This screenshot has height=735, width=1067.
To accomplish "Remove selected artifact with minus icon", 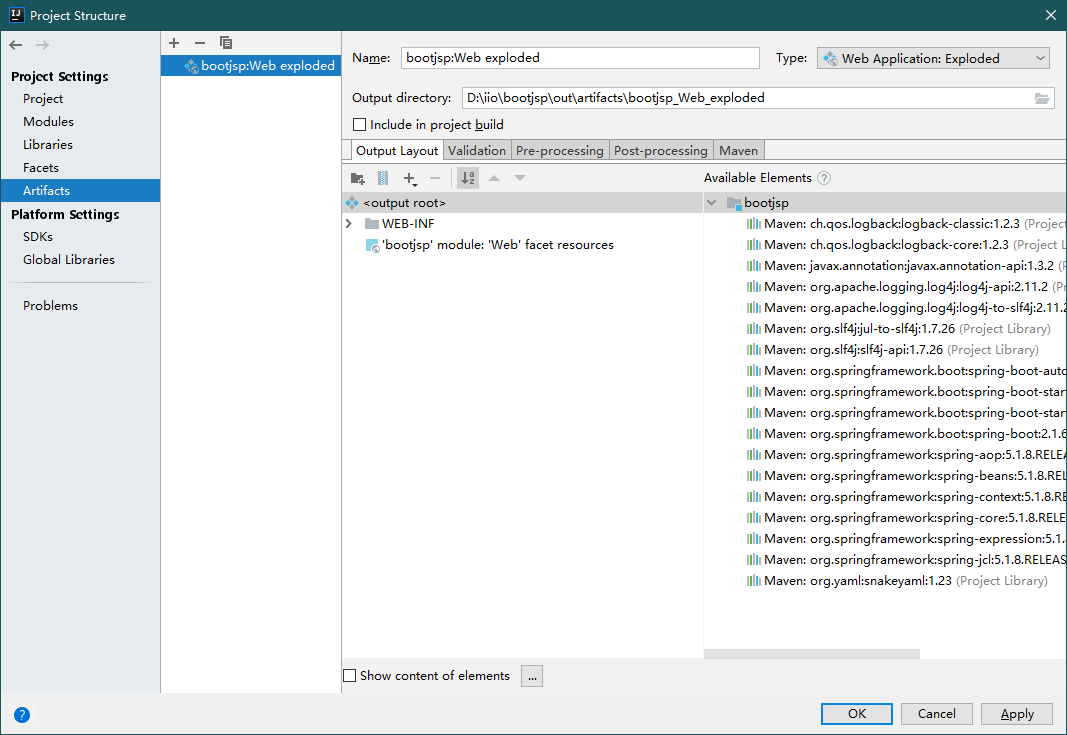I will (x=199, y=43).
